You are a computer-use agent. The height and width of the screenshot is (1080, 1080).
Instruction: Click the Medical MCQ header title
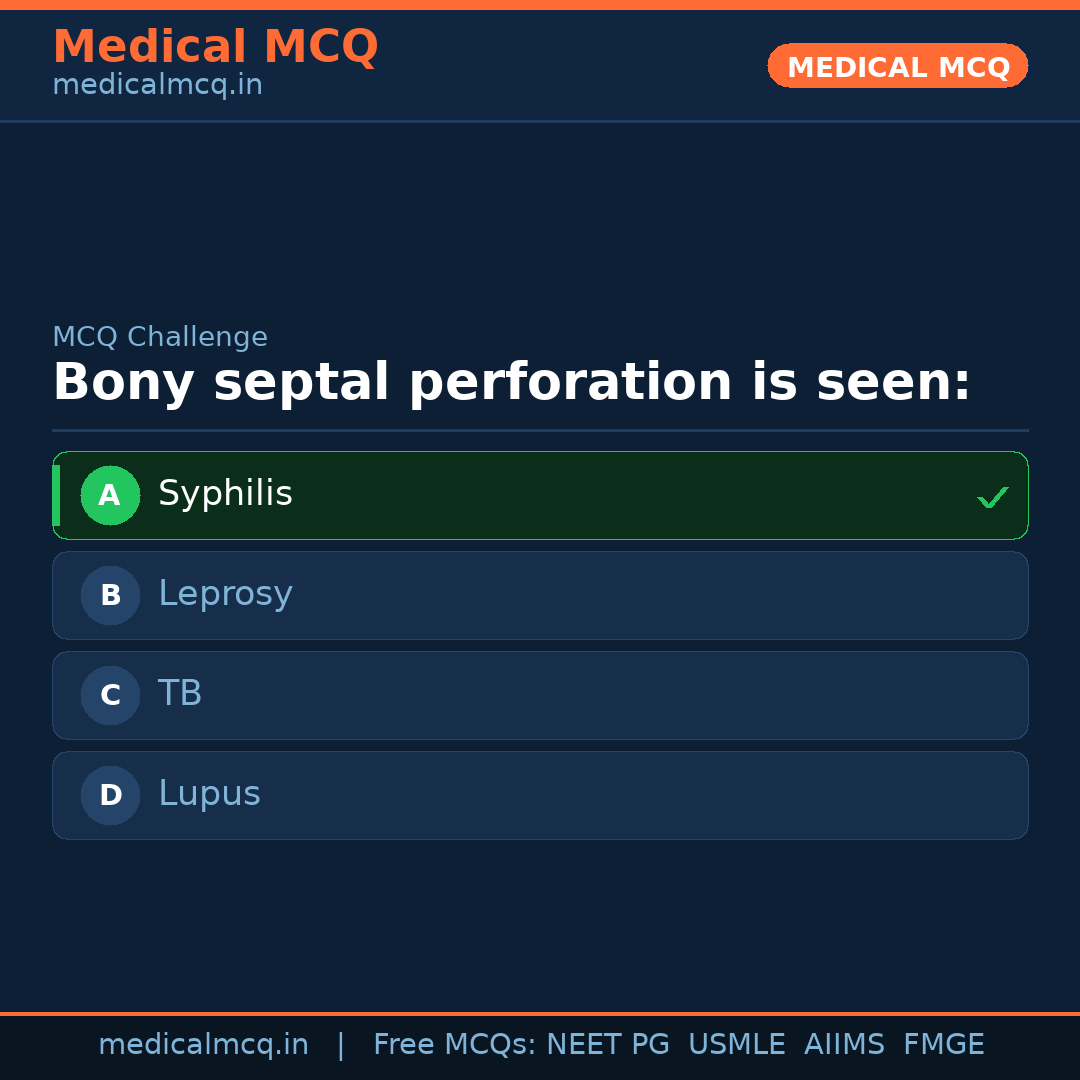pos(215,47)
